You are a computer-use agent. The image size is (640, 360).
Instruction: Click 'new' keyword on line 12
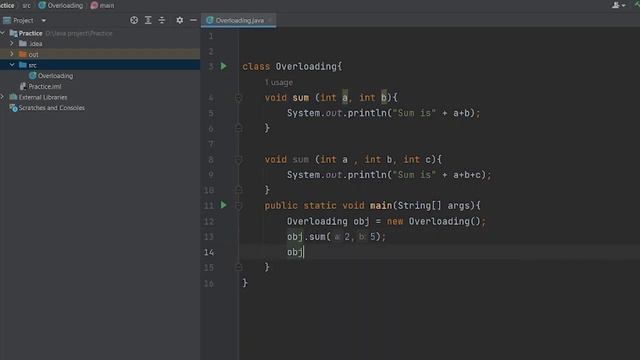tap(395, 221)
